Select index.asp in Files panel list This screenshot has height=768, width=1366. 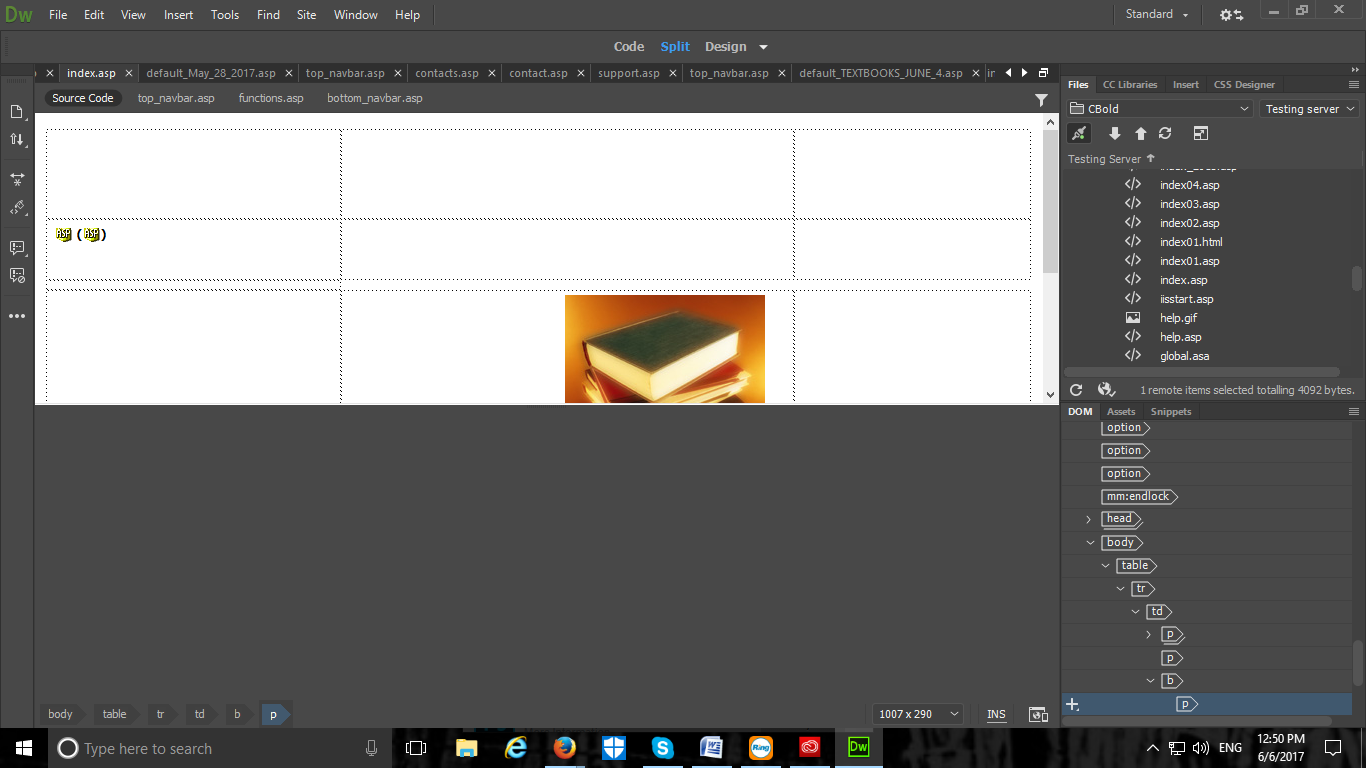1184,280
